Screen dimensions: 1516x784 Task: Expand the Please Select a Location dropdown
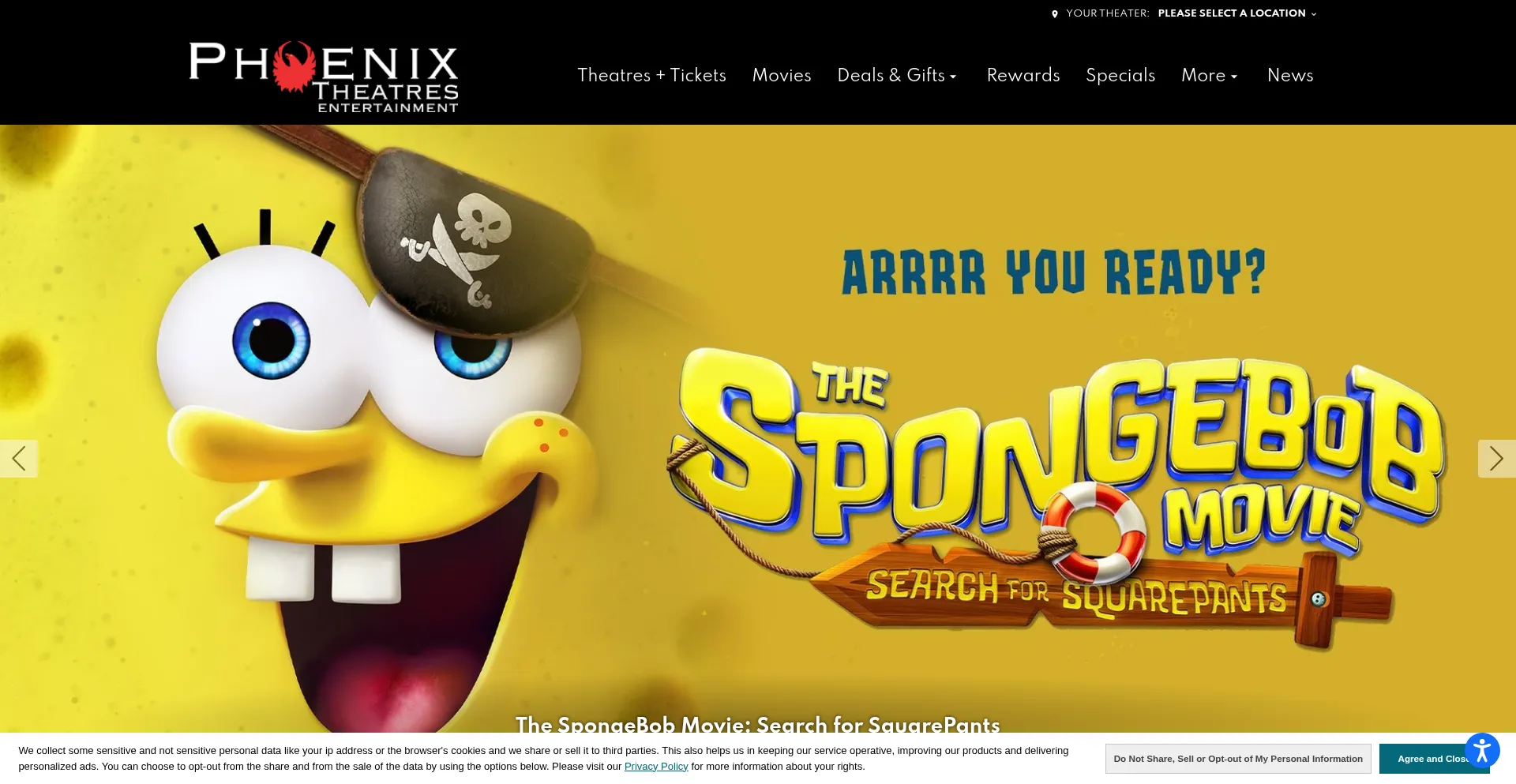coord(1236,13)
